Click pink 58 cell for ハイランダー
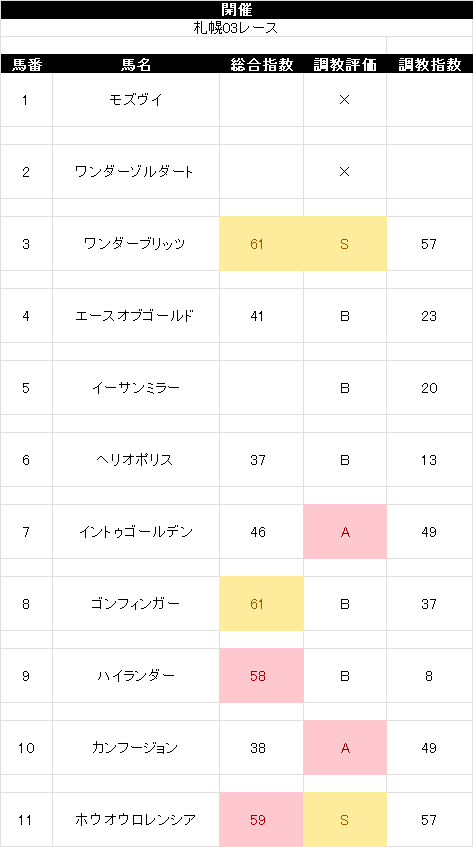Screen dimensions: 473x847 (x=261, y=676)
